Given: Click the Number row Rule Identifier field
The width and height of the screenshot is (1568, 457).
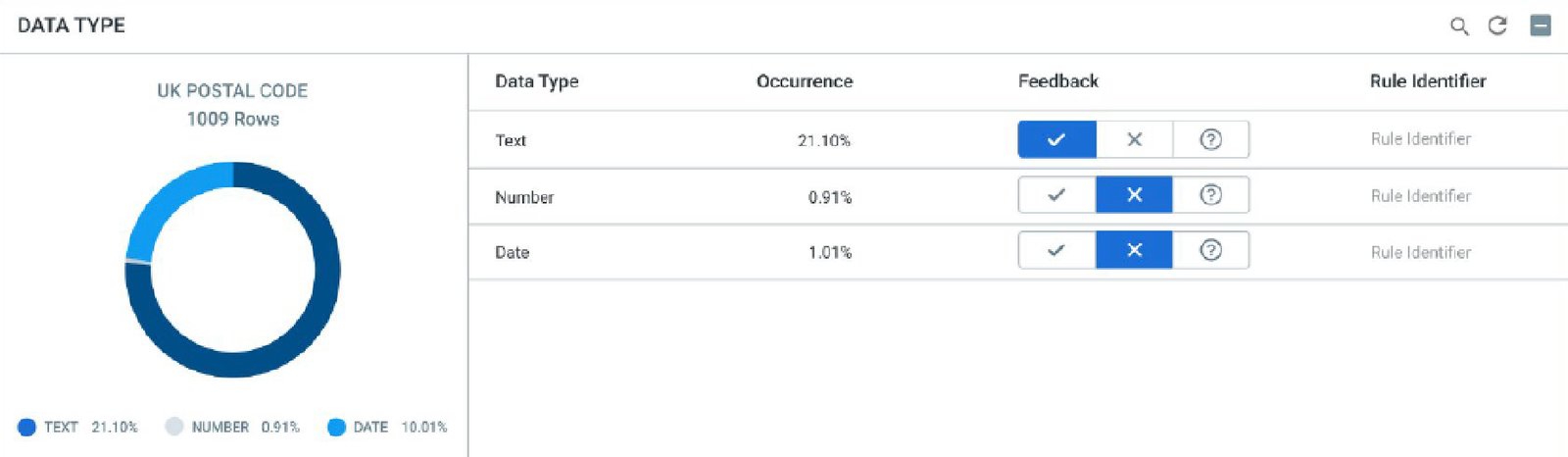Looking at the screenshot, I should click(1421, 196).
